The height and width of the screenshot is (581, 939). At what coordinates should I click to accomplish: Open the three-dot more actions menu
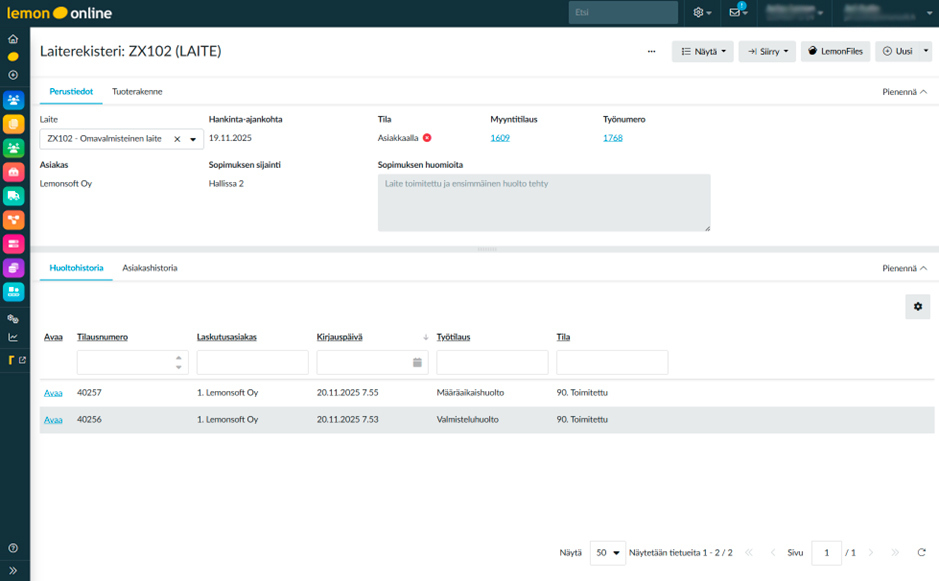pos(652,51)
